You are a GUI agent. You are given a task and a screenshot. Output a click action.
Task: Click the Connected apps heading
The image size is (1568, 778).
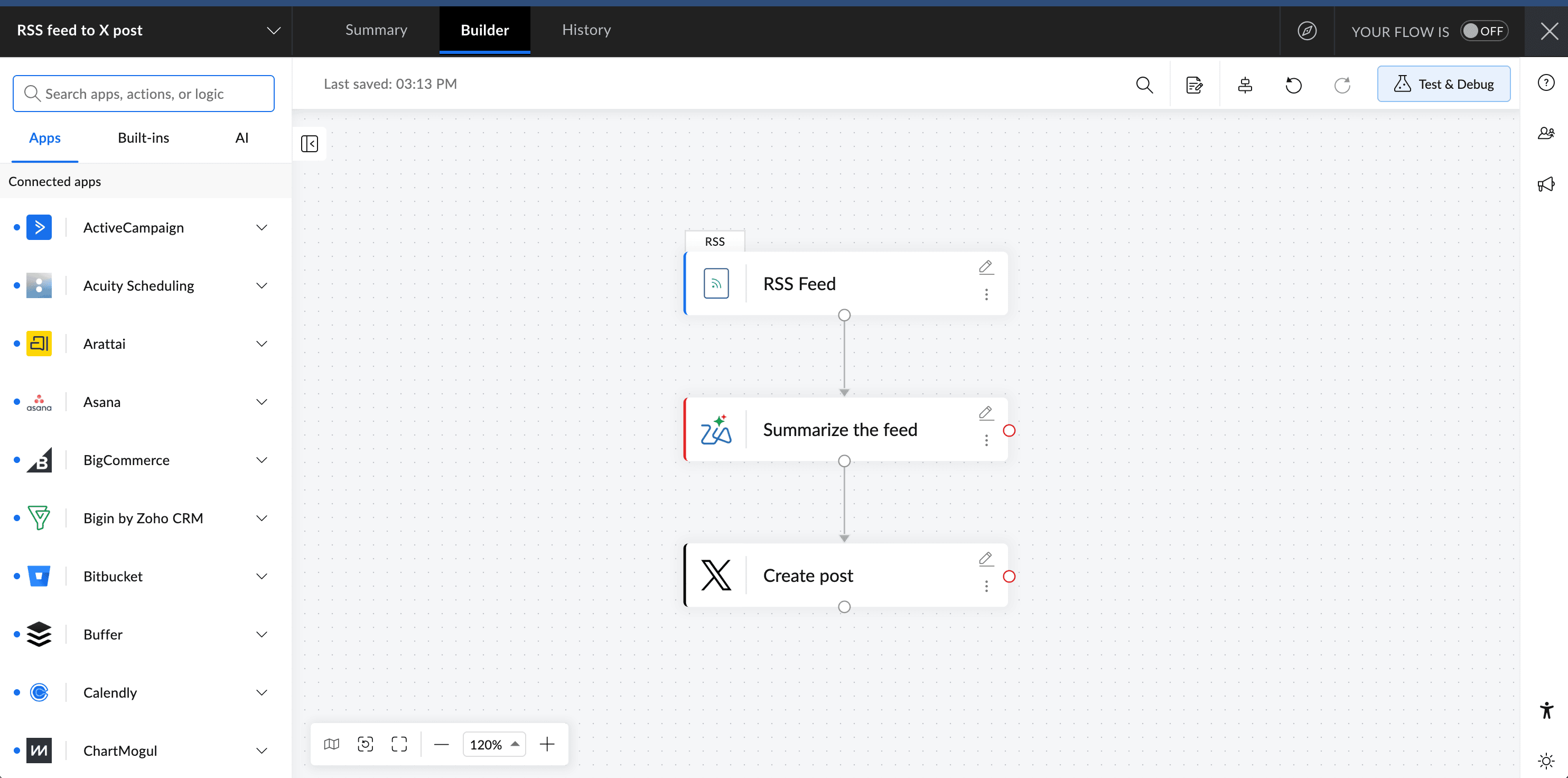[x=55, y=181]
